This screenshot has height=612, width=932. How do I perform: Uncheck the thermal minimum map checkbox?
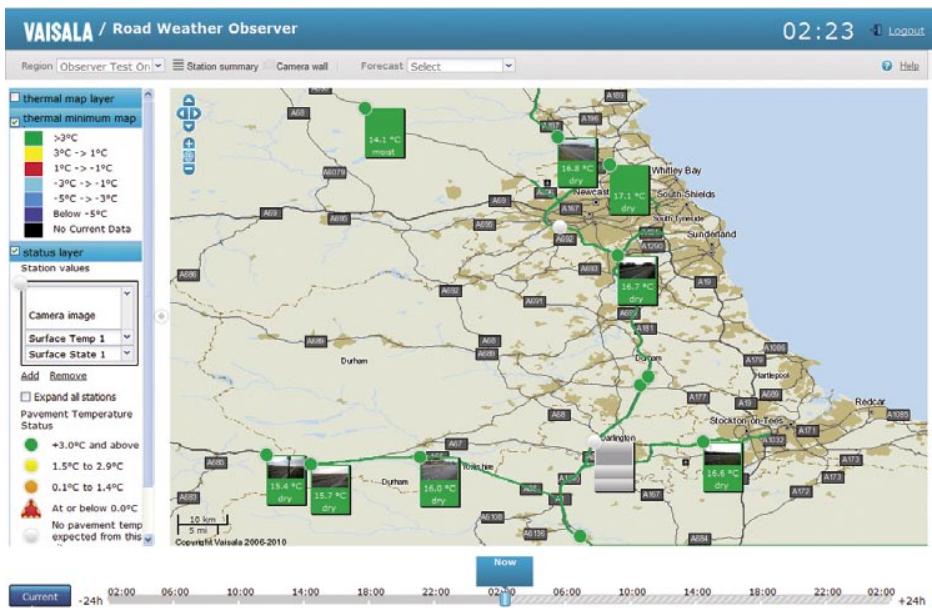pyautogui.click(x=15, y=120)
